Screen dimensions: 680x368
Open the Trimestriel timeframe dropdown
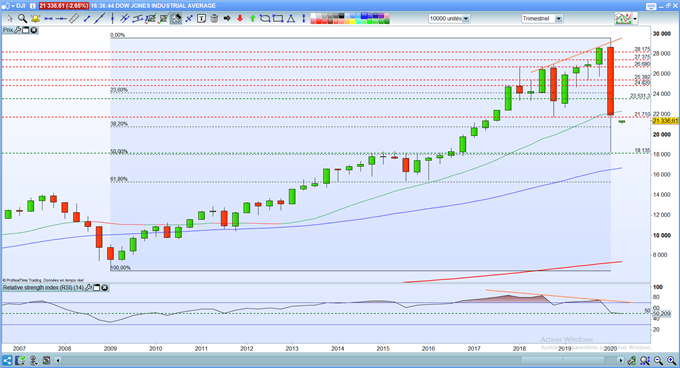(x=559, y=19)
